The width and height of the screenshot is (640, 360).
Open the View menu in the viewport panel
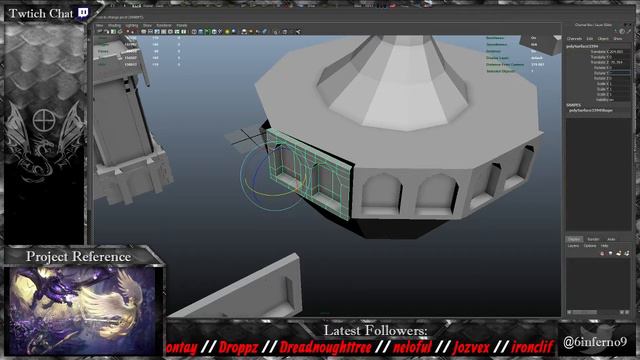point(100,25)
